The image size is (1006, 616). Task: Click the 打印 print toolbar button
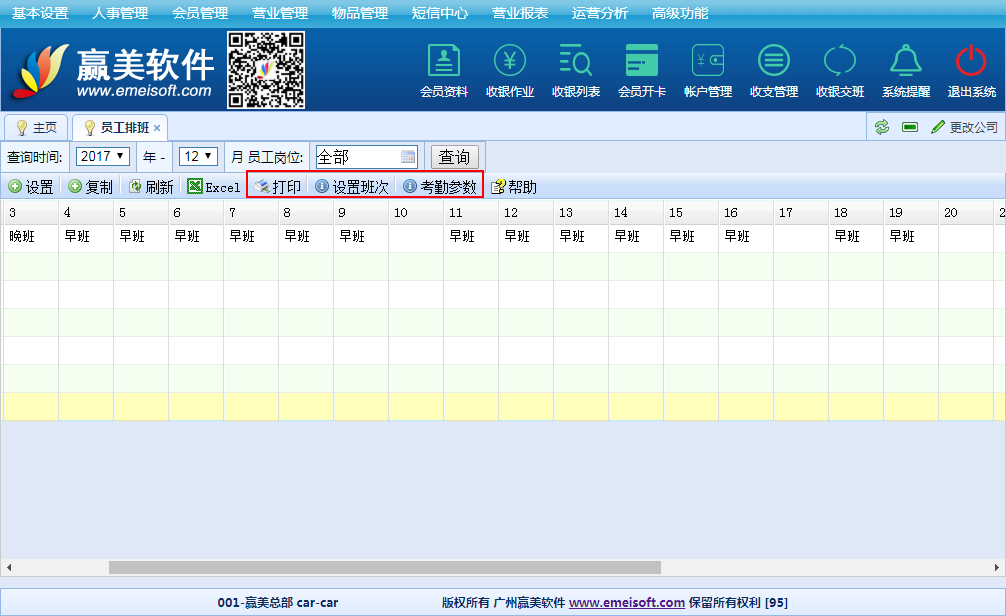[x=277, y=187]
